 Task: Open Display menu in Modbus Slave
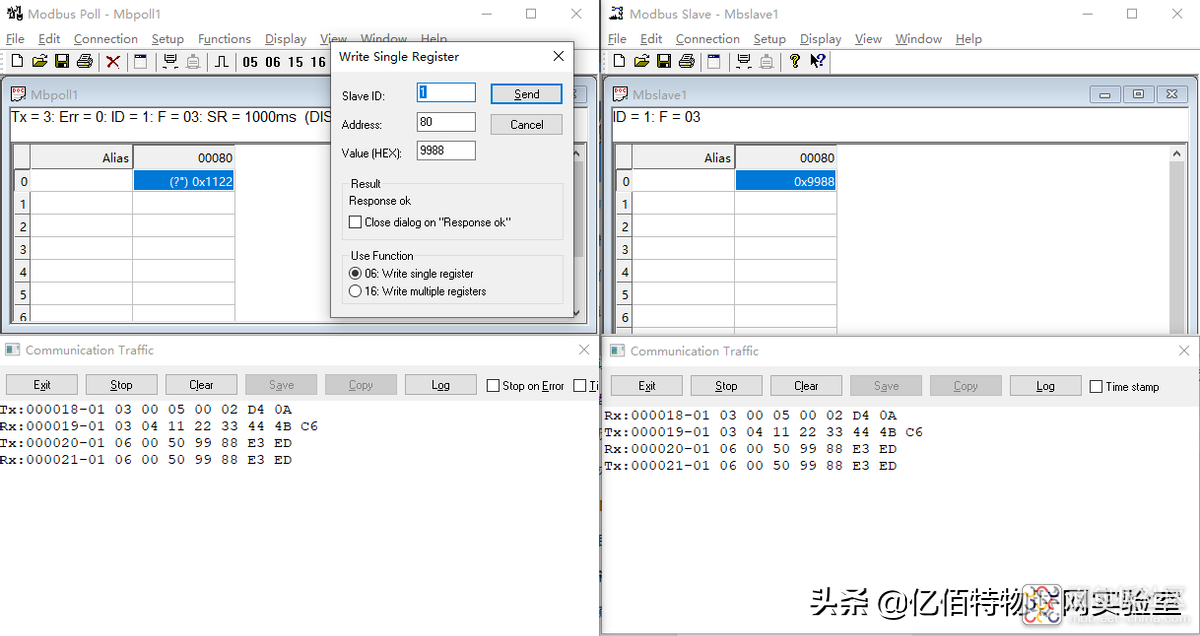click(x=821, y=39)
